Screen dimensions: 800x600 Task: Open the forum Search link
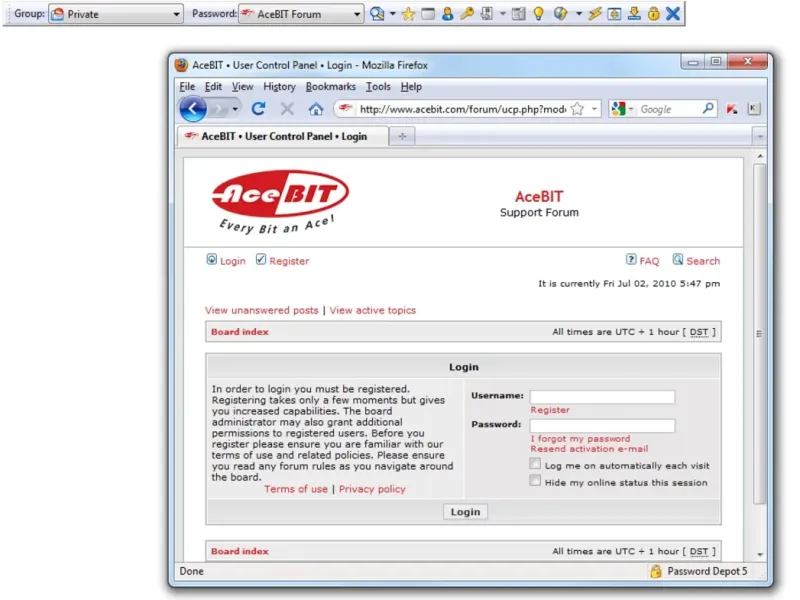click(x=703, y=261)
